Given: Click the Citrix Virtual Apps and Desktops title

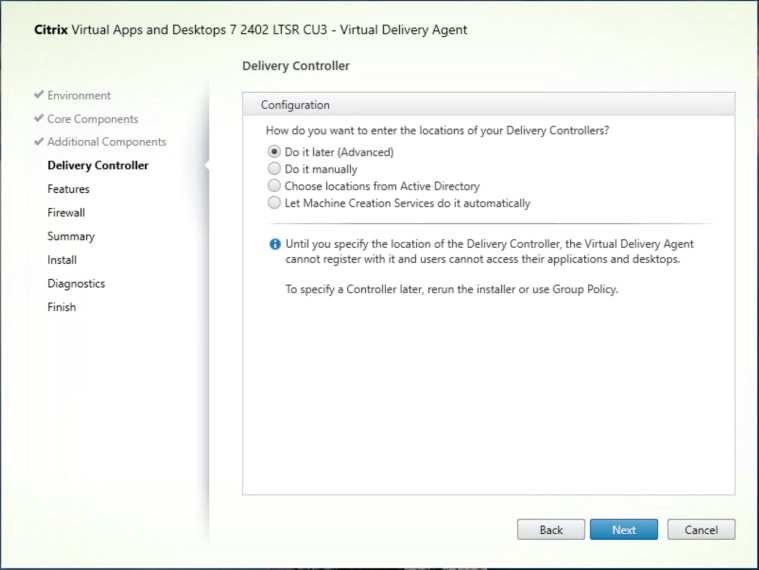Looking at the screenshot, I should (x=251, y=30).
